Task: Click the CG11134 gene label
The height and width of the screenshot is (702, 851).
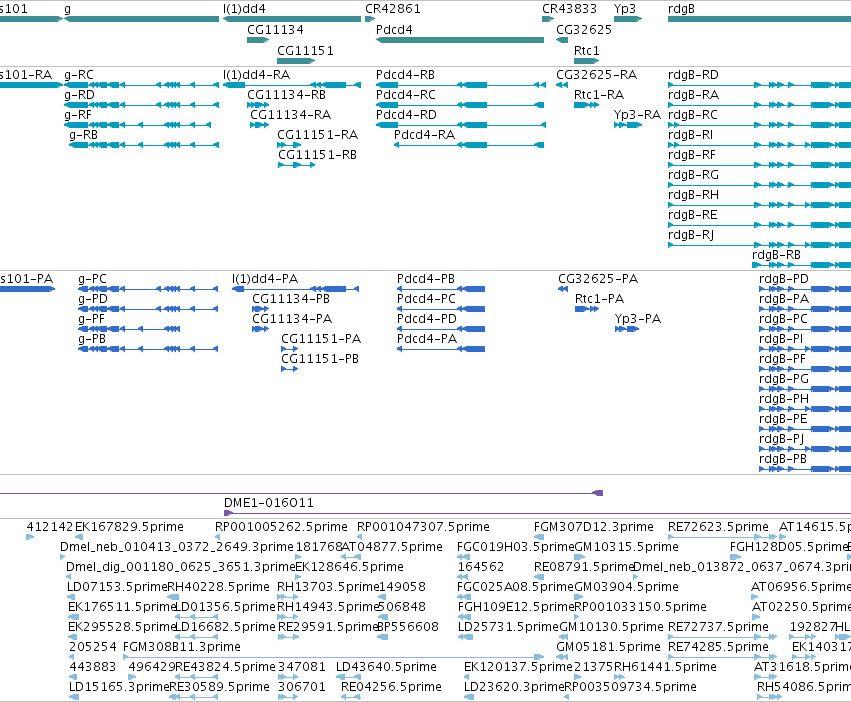Action: point(275,30)
